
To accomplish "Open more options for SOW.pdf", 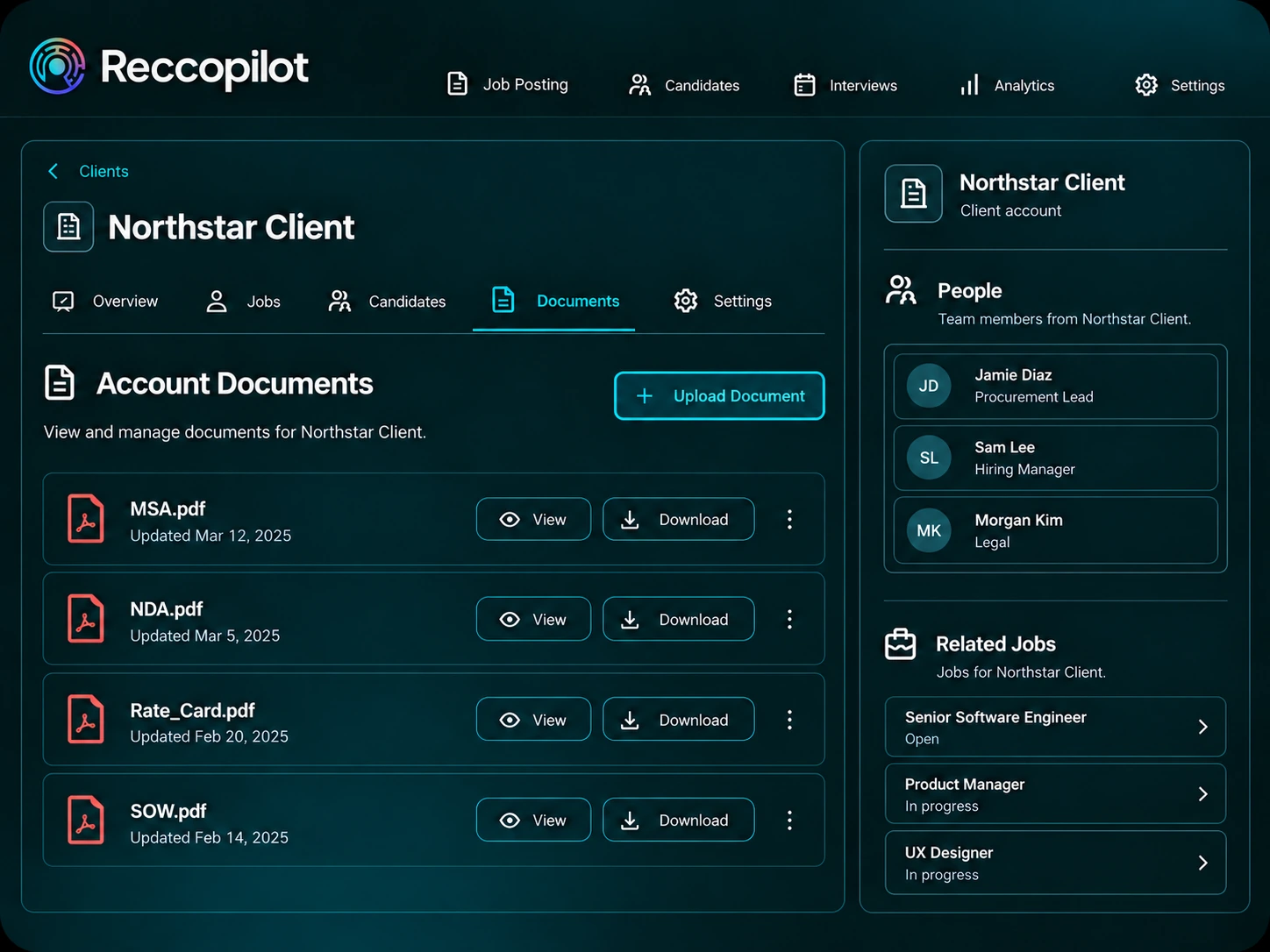I will (x=789, y=821).
